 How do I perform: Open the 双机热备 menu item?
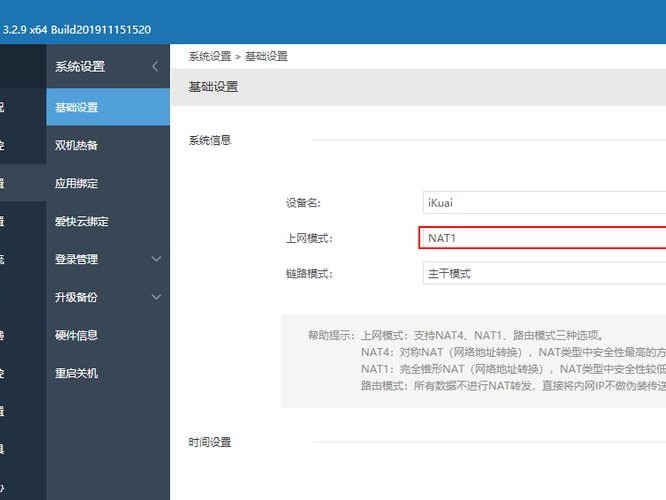[108, 145]
